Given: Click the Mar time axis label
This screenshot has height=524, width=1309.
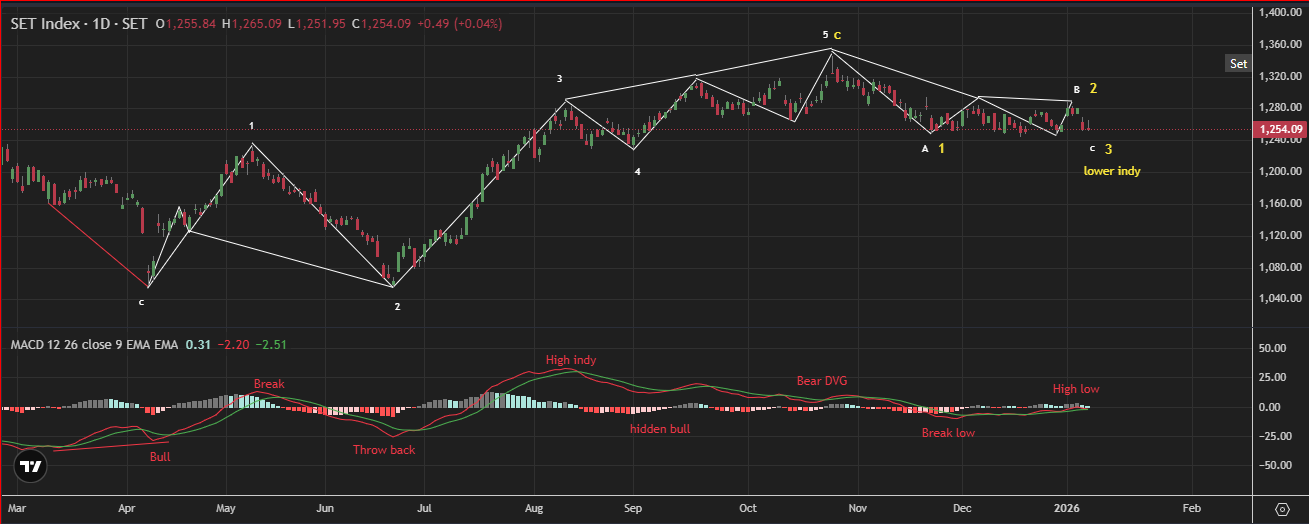Looking at the screenshot, I should coord(19,508).
